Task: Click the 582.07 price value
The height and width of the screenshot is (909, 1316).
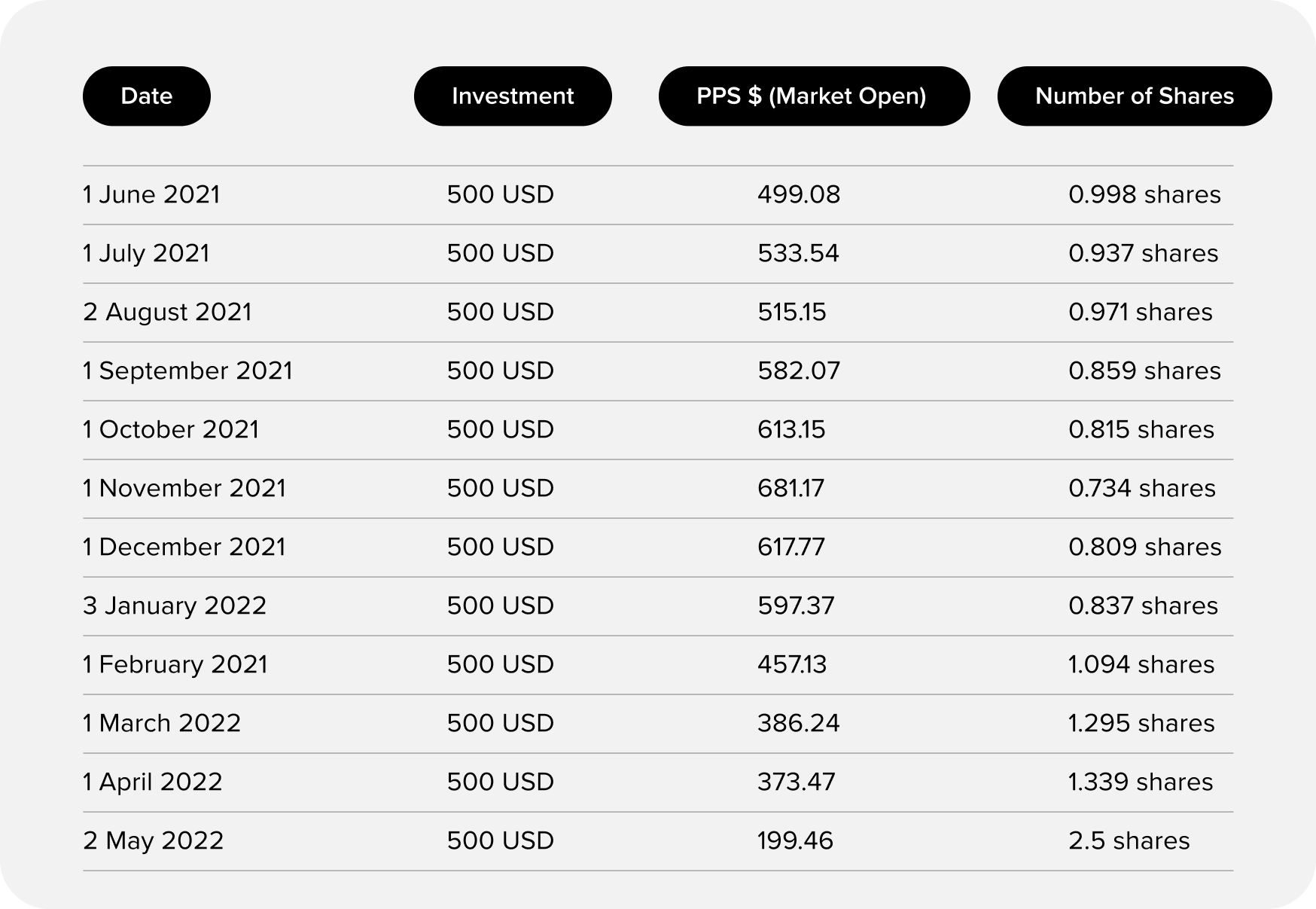Action: [799, 371]
